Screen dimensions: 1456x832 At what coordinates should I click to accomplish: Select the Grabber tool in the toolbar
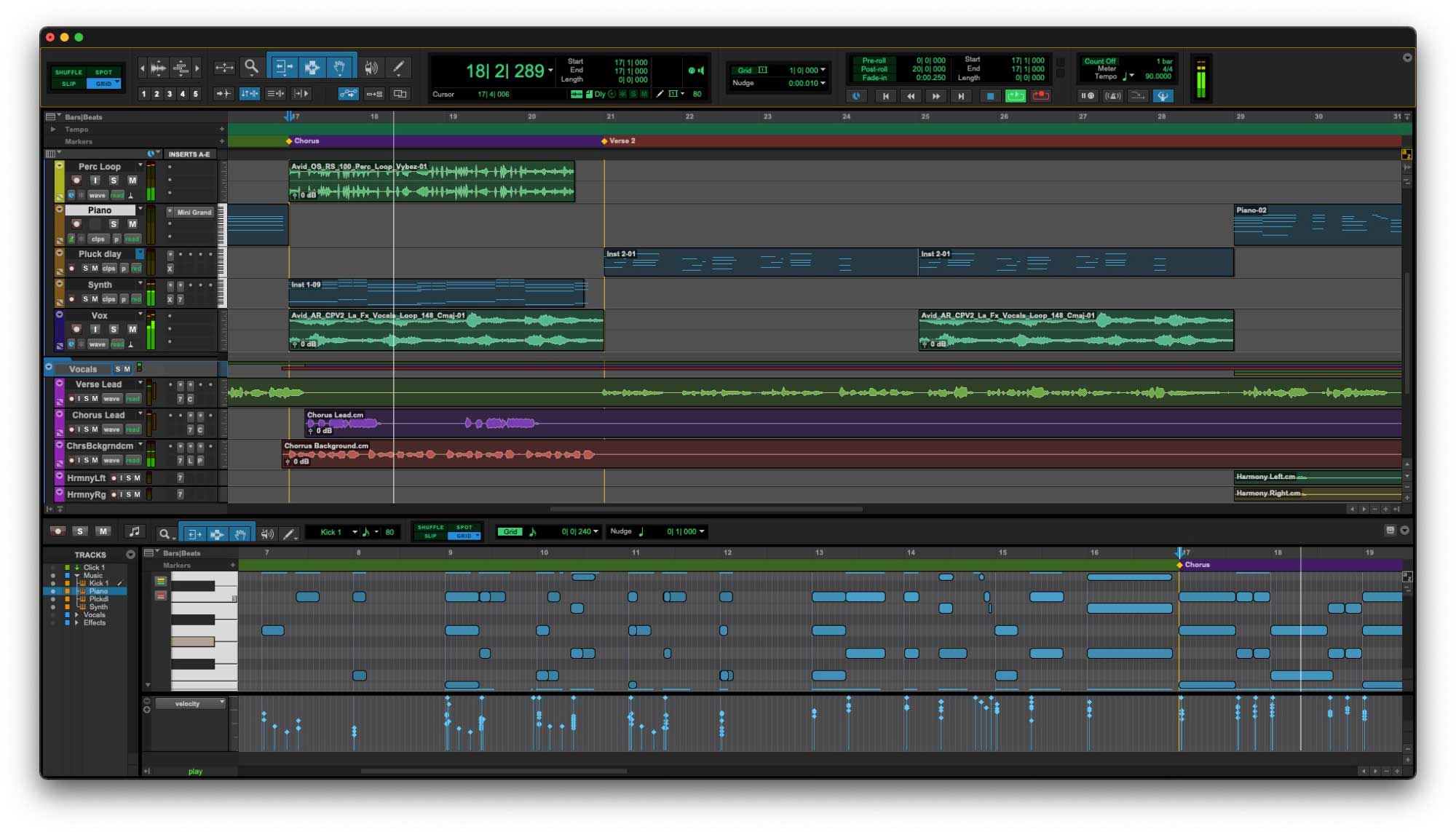[x=341, y=68]
